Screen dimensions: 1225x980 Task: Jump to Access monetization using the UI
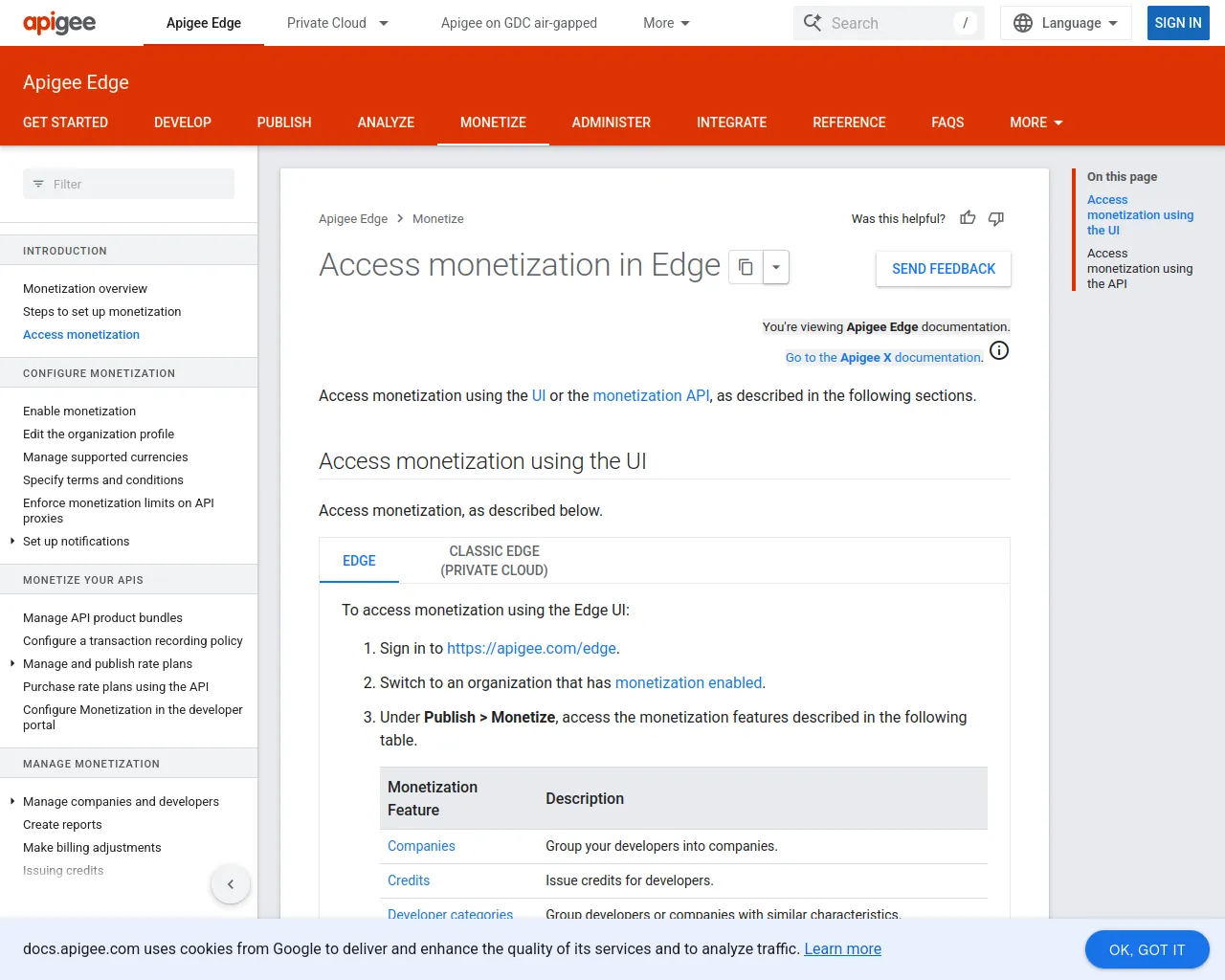tap(1140, 215)
